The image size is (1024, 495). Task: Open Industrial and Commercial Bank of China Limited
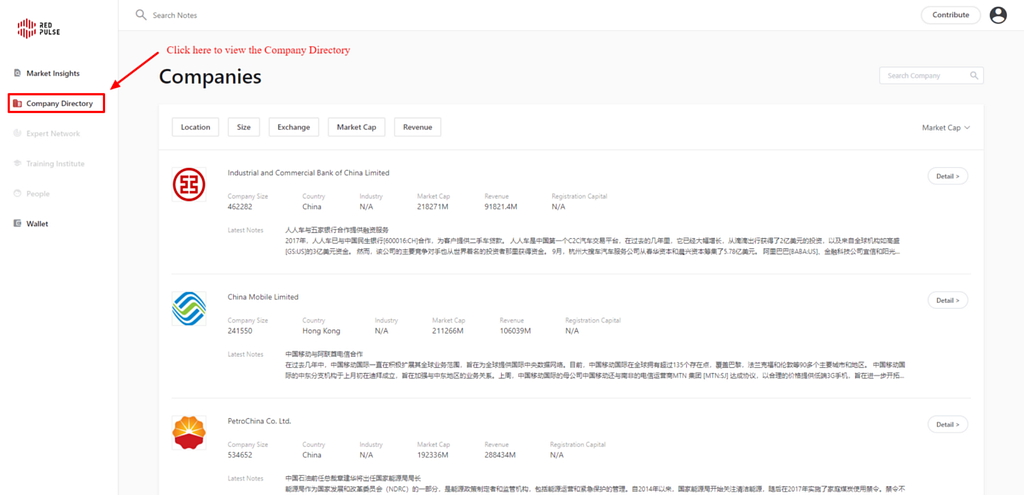coord(308,173)
